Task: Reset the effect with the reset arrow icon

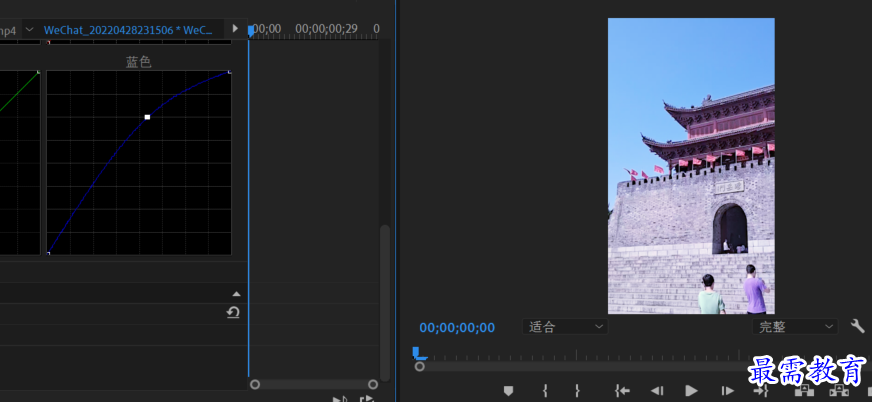Action: (x=232, y=313)
